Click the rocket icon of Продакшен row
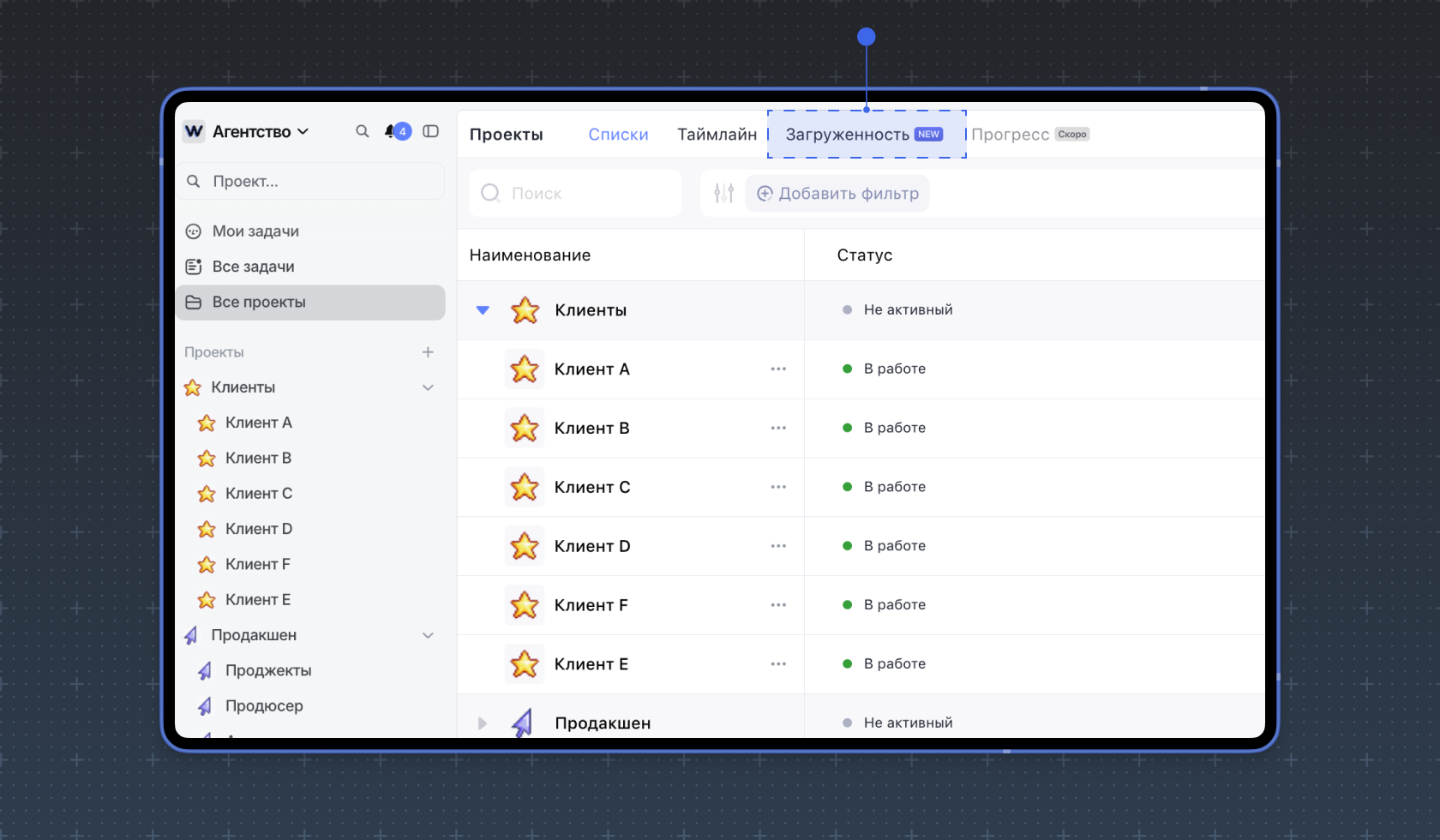Viewport: 1440px width, 840px height. coord(523,723)
